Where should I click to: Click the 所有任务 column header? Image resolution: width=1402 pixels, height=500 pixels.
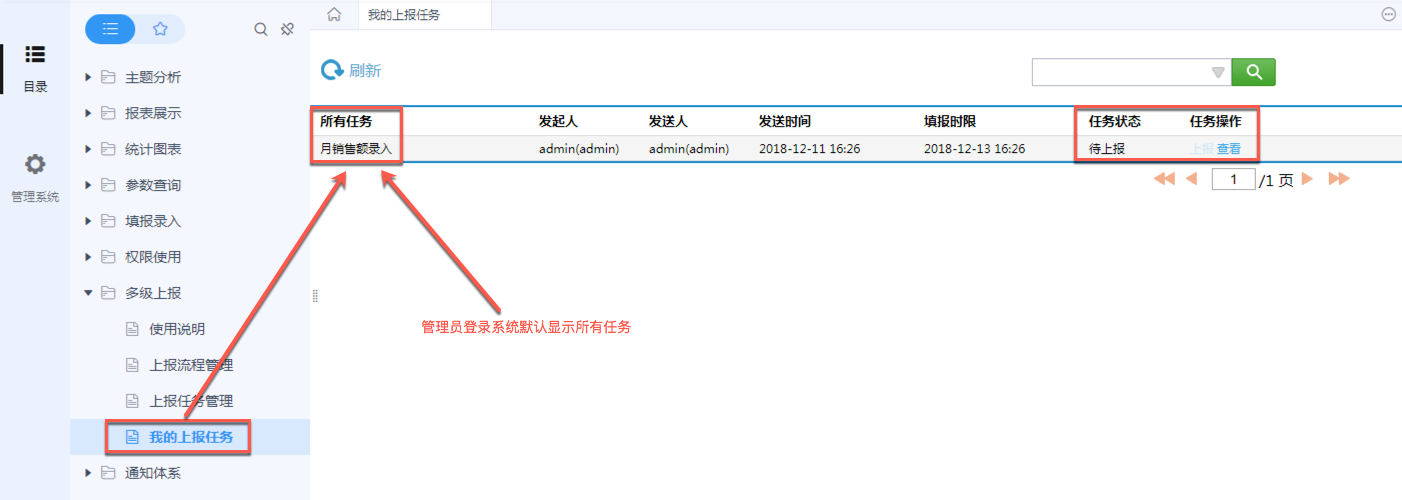tap(346, 121)
